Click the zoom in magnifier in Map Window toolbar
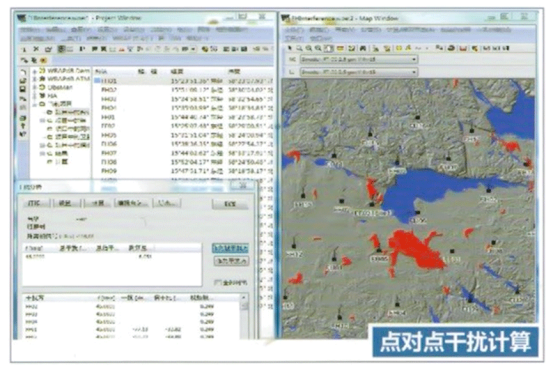554x371 pixels. (309, 48)
